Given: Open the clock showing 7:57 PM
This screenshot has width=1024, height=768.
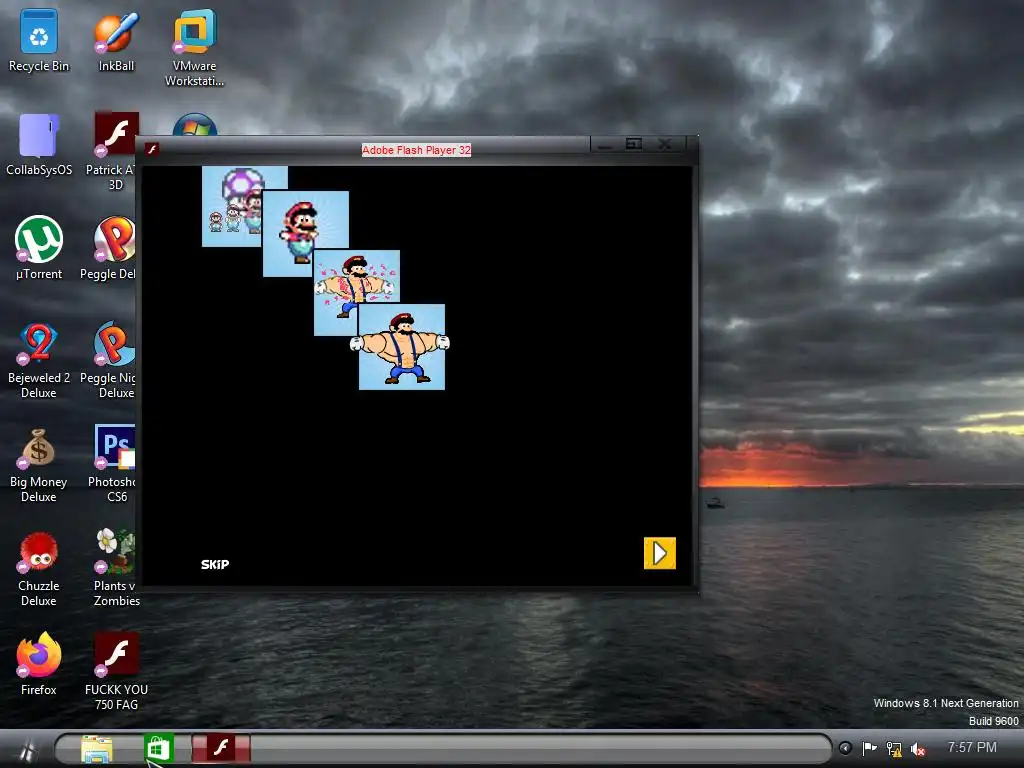Looking at the screenshot, I should [972, 748].
